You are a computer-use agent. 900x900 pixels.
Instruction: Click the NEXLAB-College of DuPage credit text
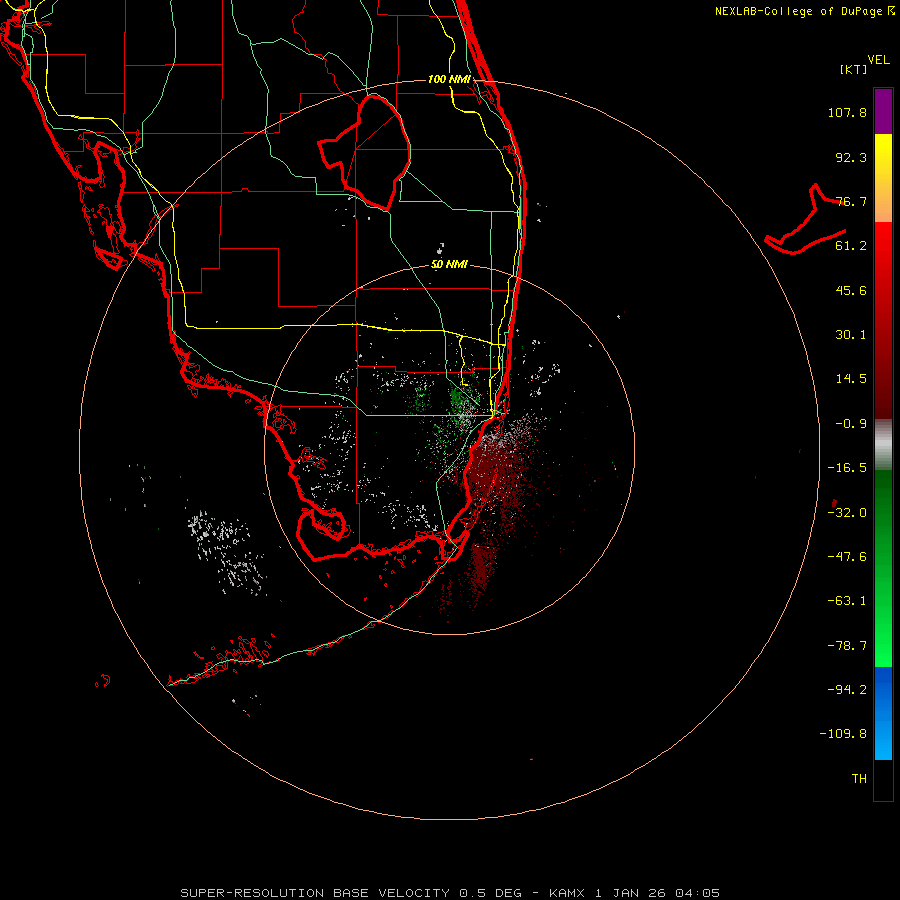(x=805, y=11)
